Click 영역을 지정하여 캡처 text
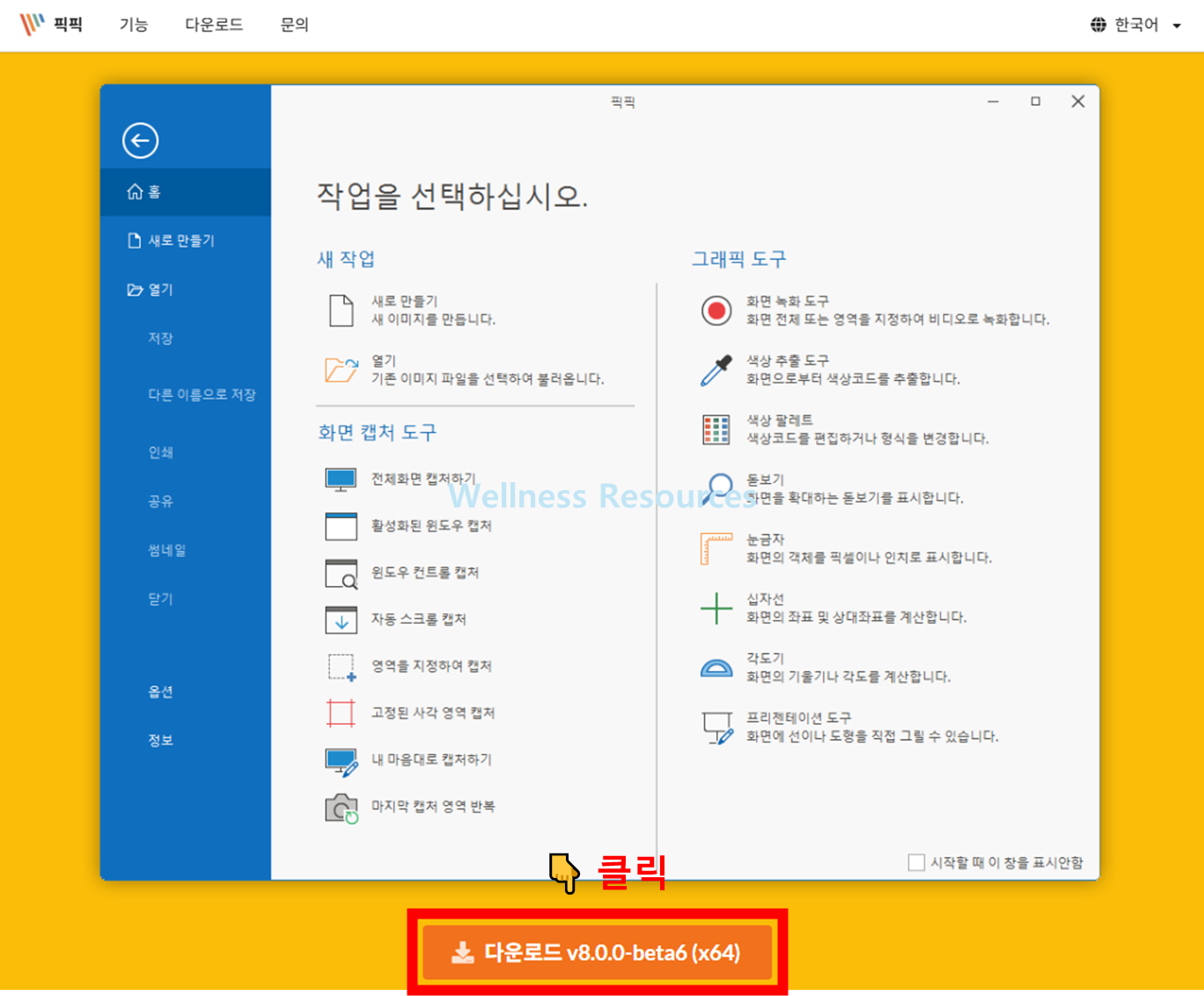 coord(431,665)
